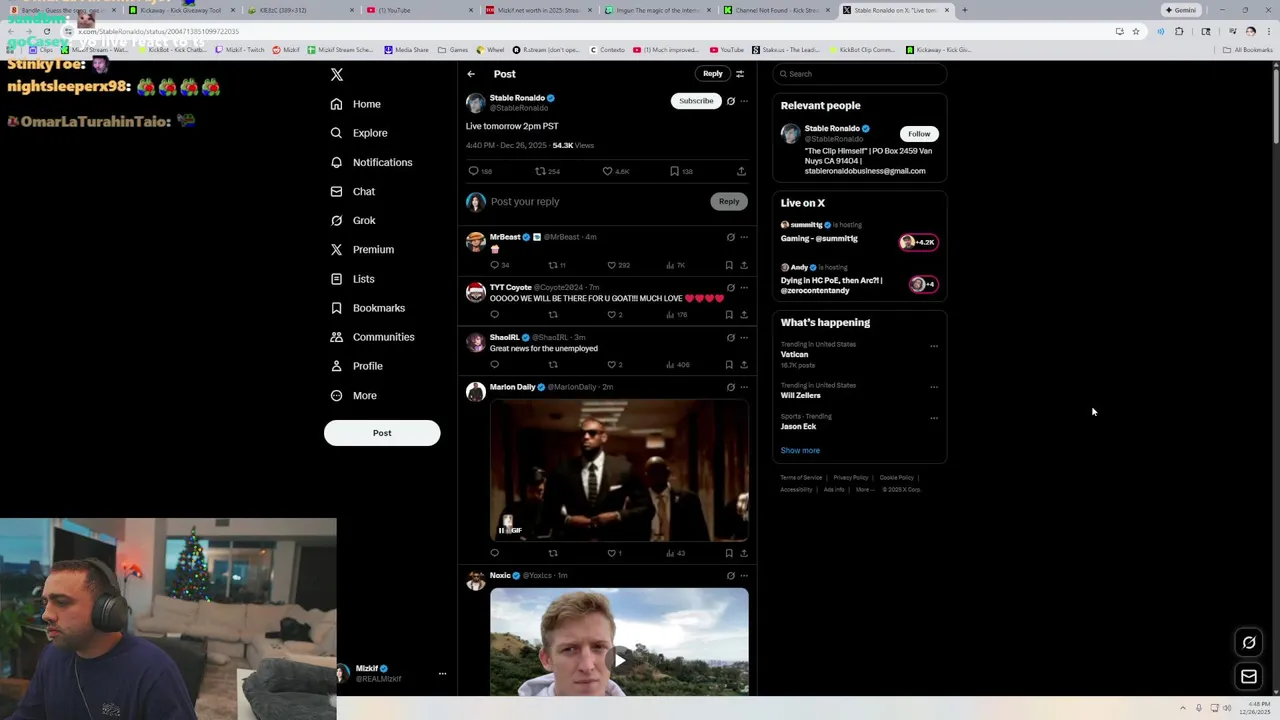The image size is (1280, 720).
Task: Follow Stable Ronaldo in Relevant people
Action: coord(919,134)
